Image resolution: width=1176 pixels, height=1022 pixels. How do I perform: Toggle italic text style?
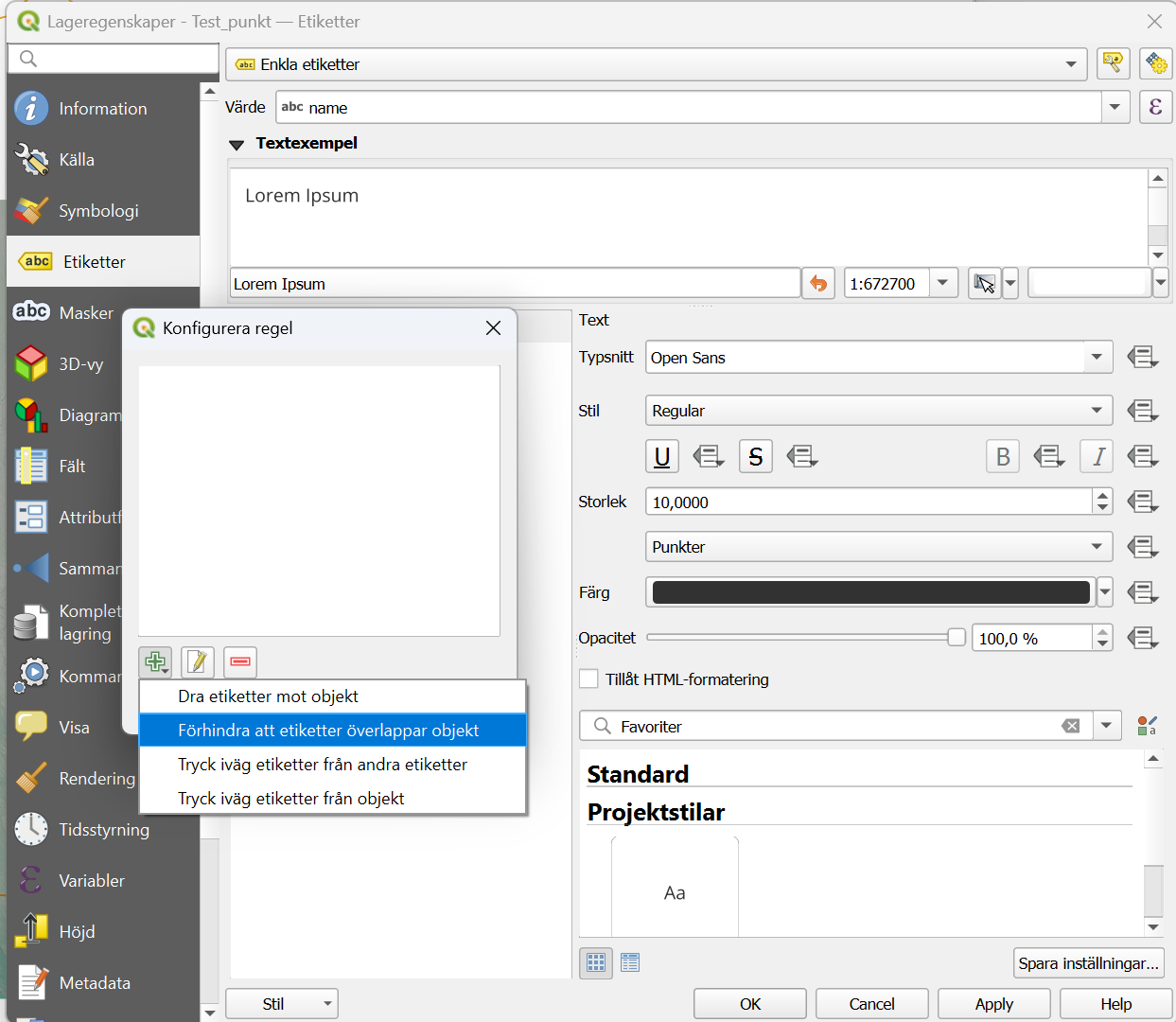coord(1097,456)
